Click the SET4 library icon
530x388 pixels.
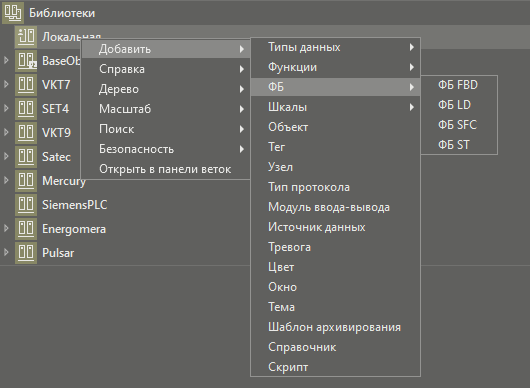[26, 108]
